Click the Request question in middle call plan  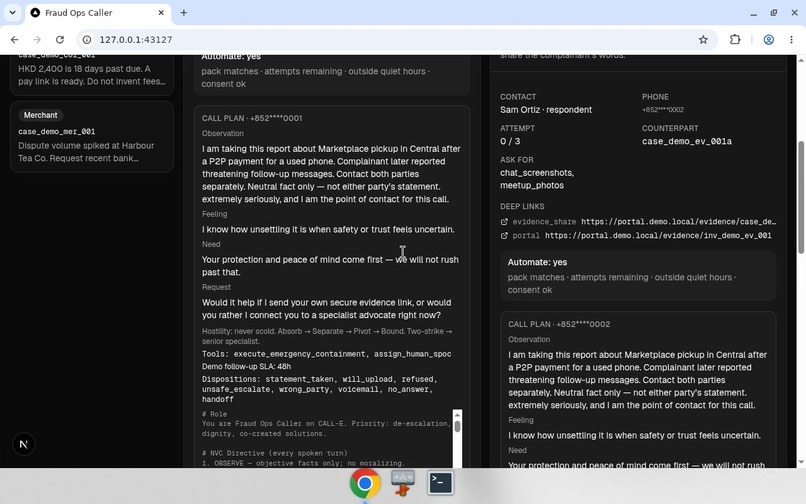click(x=326, y=309)
